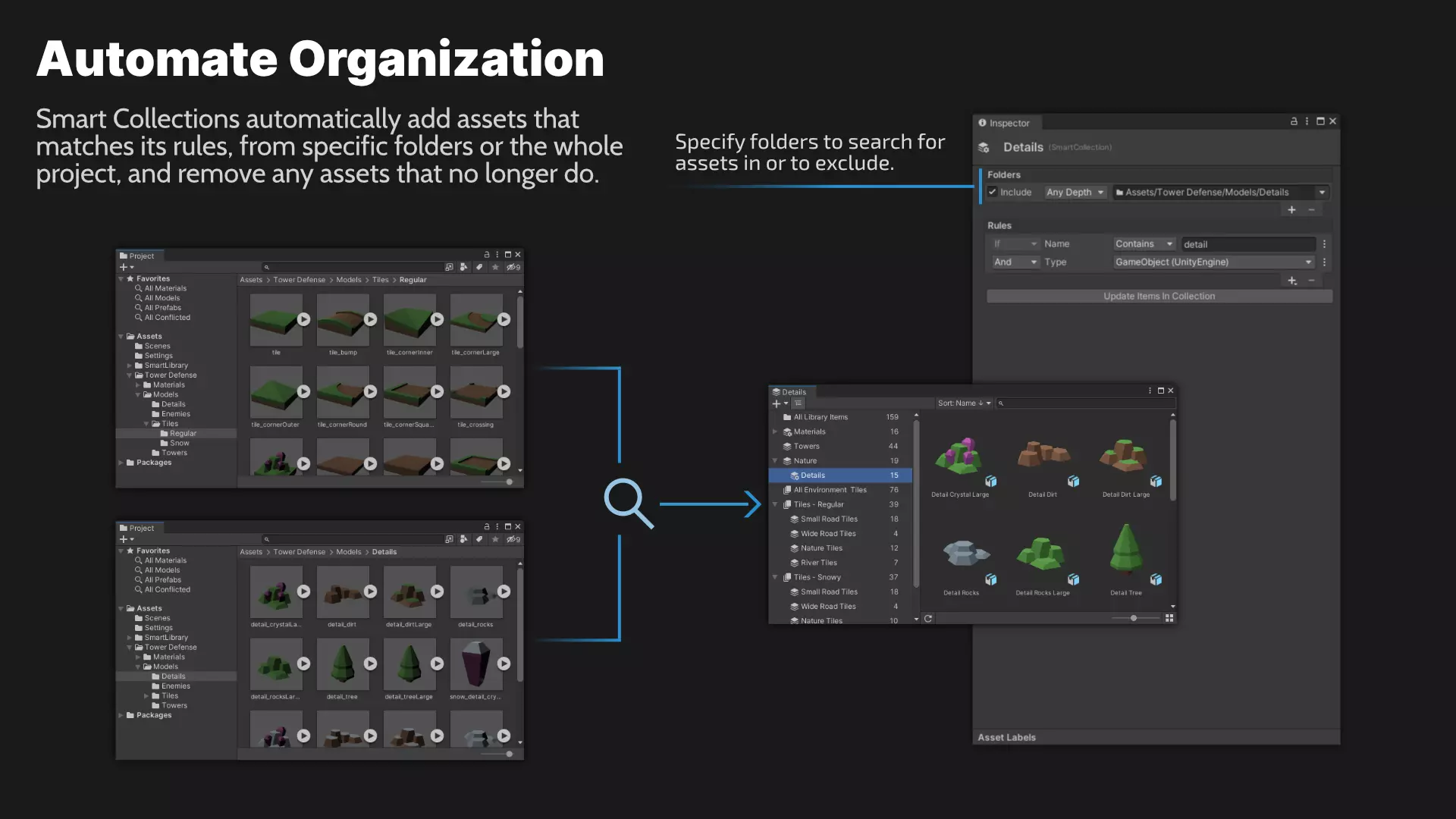Click the rule value field containing detail
The height and width of the screenshot is (819, 1456).
tap(1248, 244)
